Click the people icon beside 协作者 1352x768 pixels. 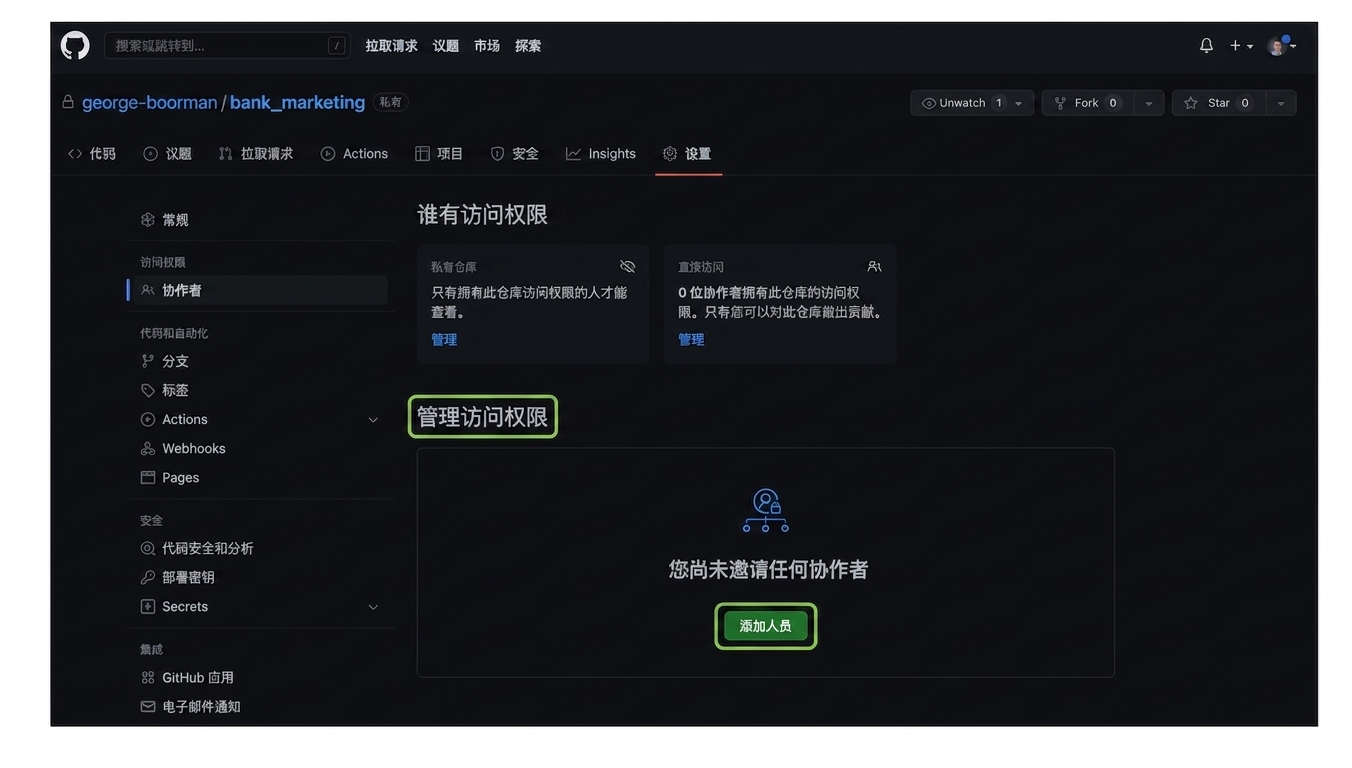tap(148, 290)
